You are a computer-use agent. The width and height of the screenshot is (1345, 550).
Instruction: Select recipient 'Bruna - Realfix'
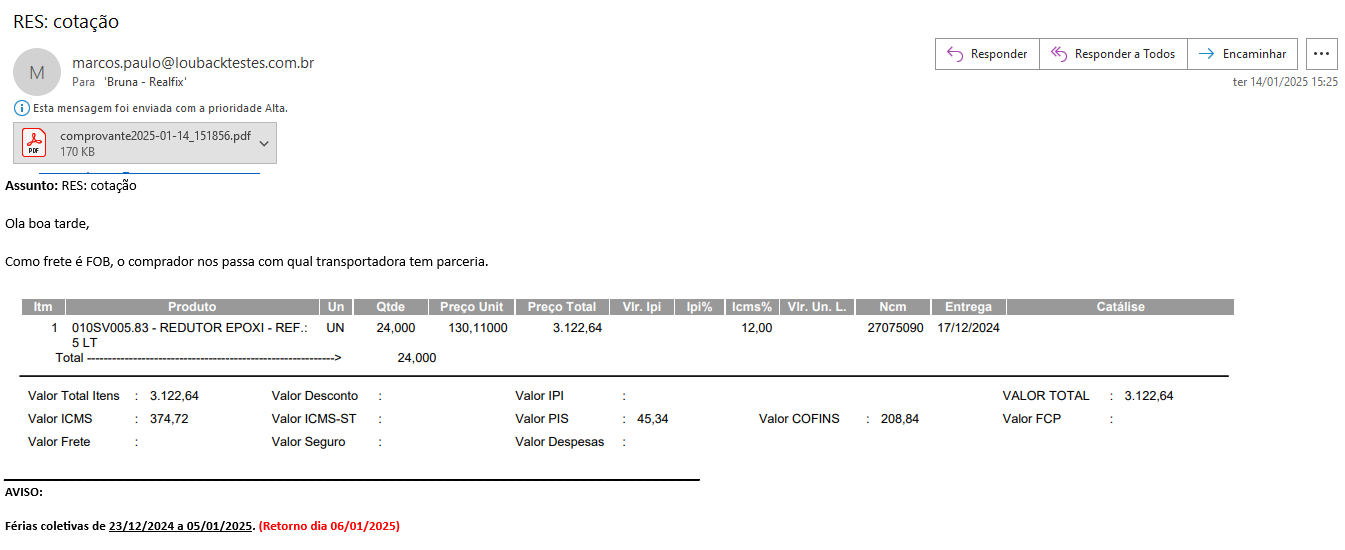click(x=145, y=82)
